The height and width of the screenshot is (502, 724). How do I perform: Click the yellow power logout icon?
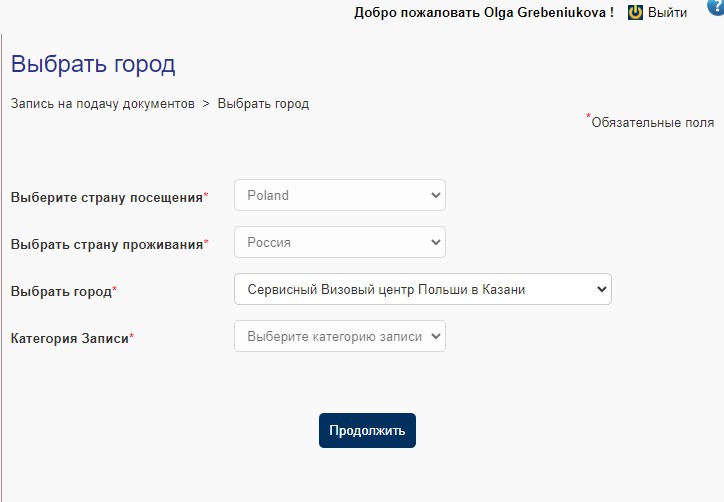coord(635,12)
